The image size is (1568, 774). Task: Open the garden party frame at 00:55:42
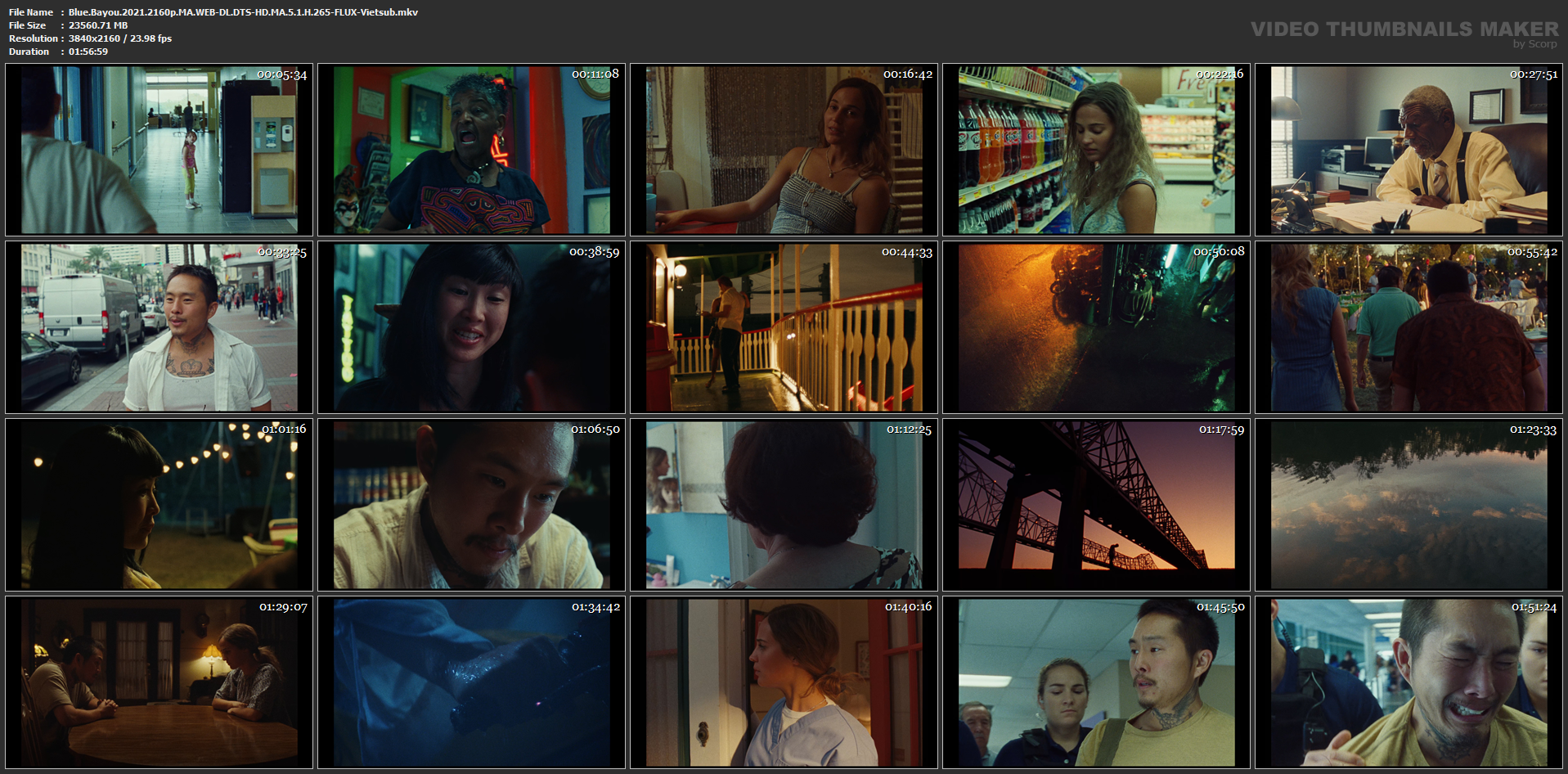1409,327
